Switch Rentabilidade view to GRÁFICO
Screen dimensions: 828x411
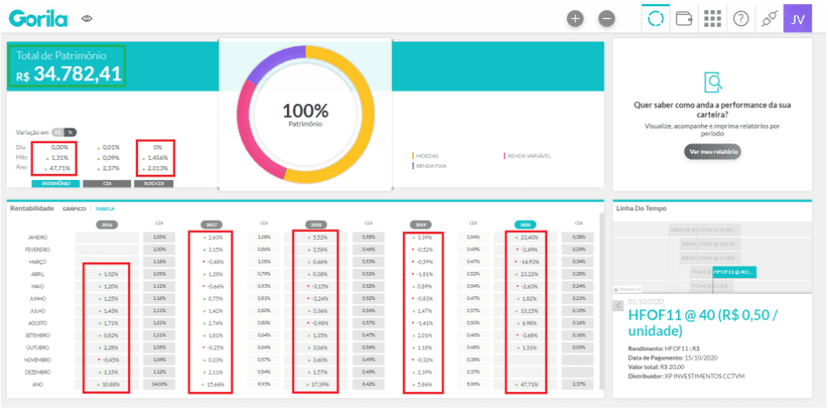[74, 209]
